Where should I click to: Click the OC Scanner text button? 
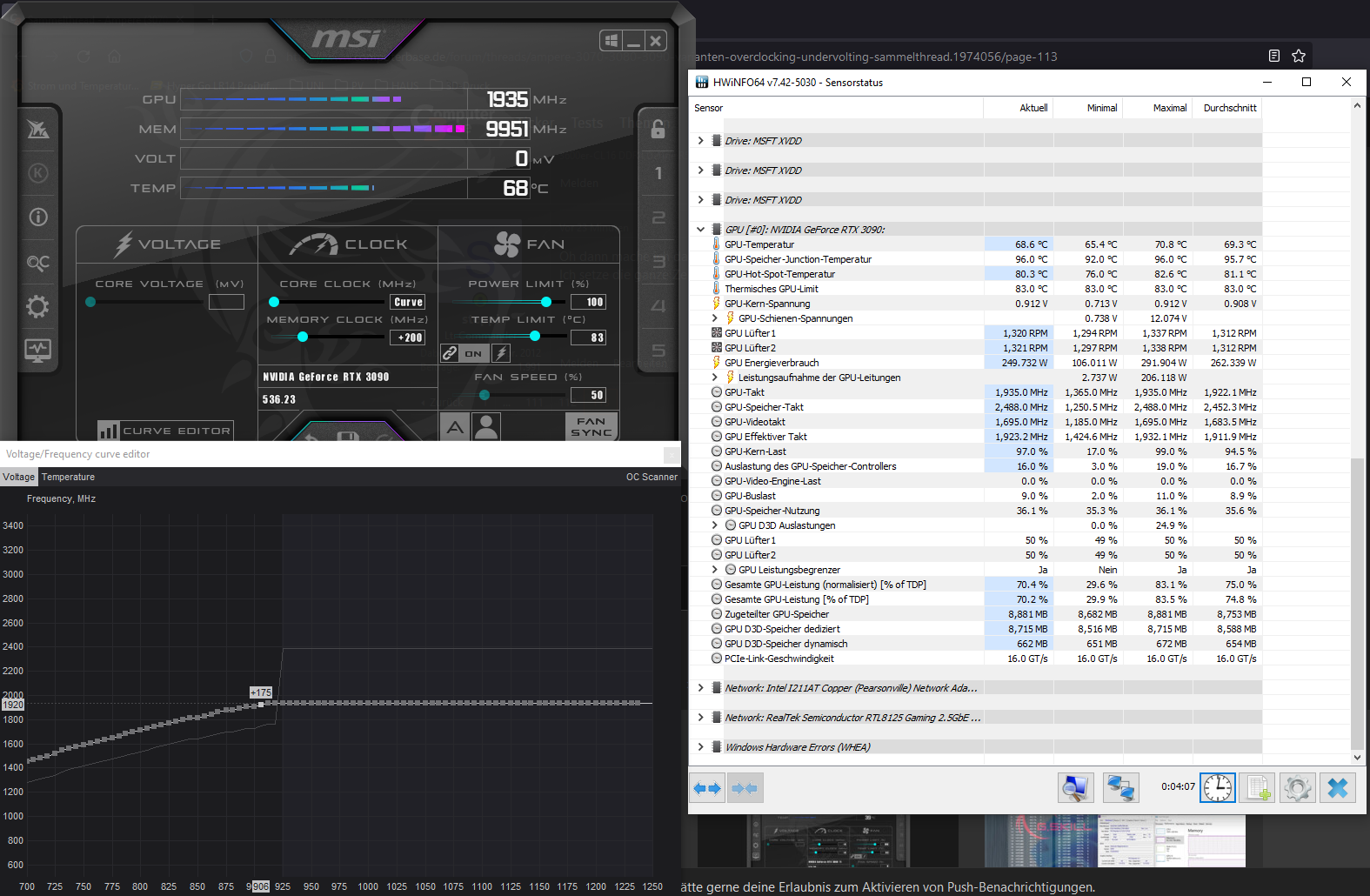652,477
